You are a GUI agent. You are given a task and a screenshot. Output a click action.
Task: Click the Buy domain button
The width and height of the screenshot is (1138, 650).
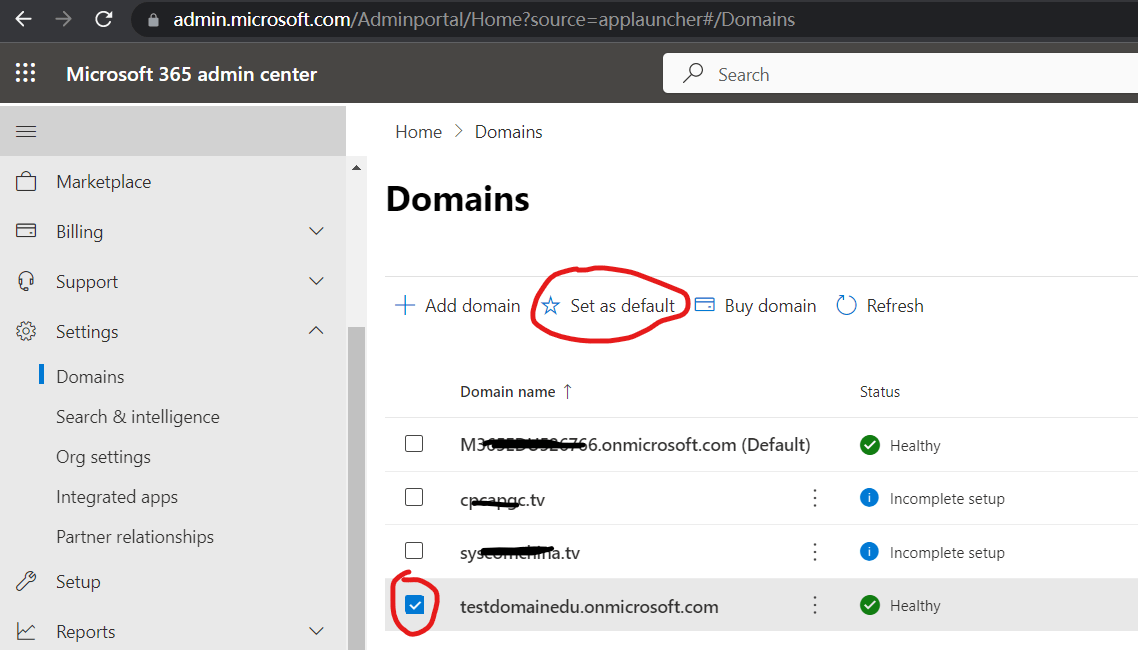click(756, 305)
